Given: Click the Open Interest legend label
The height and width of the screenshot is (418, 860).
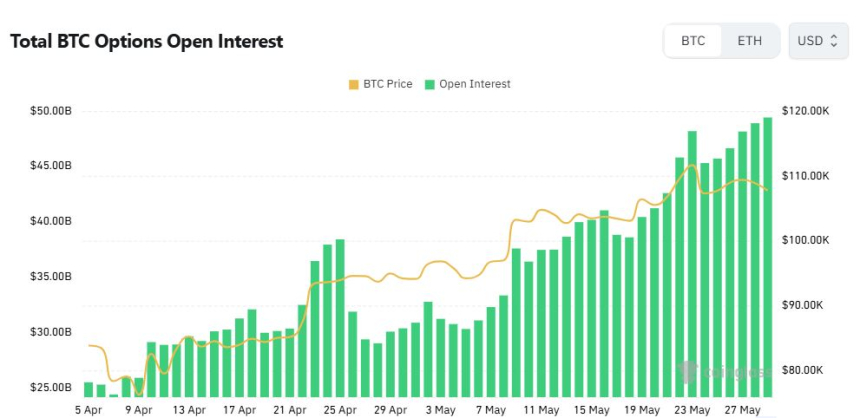Looking at the screenshot, I should coord(474,84).
